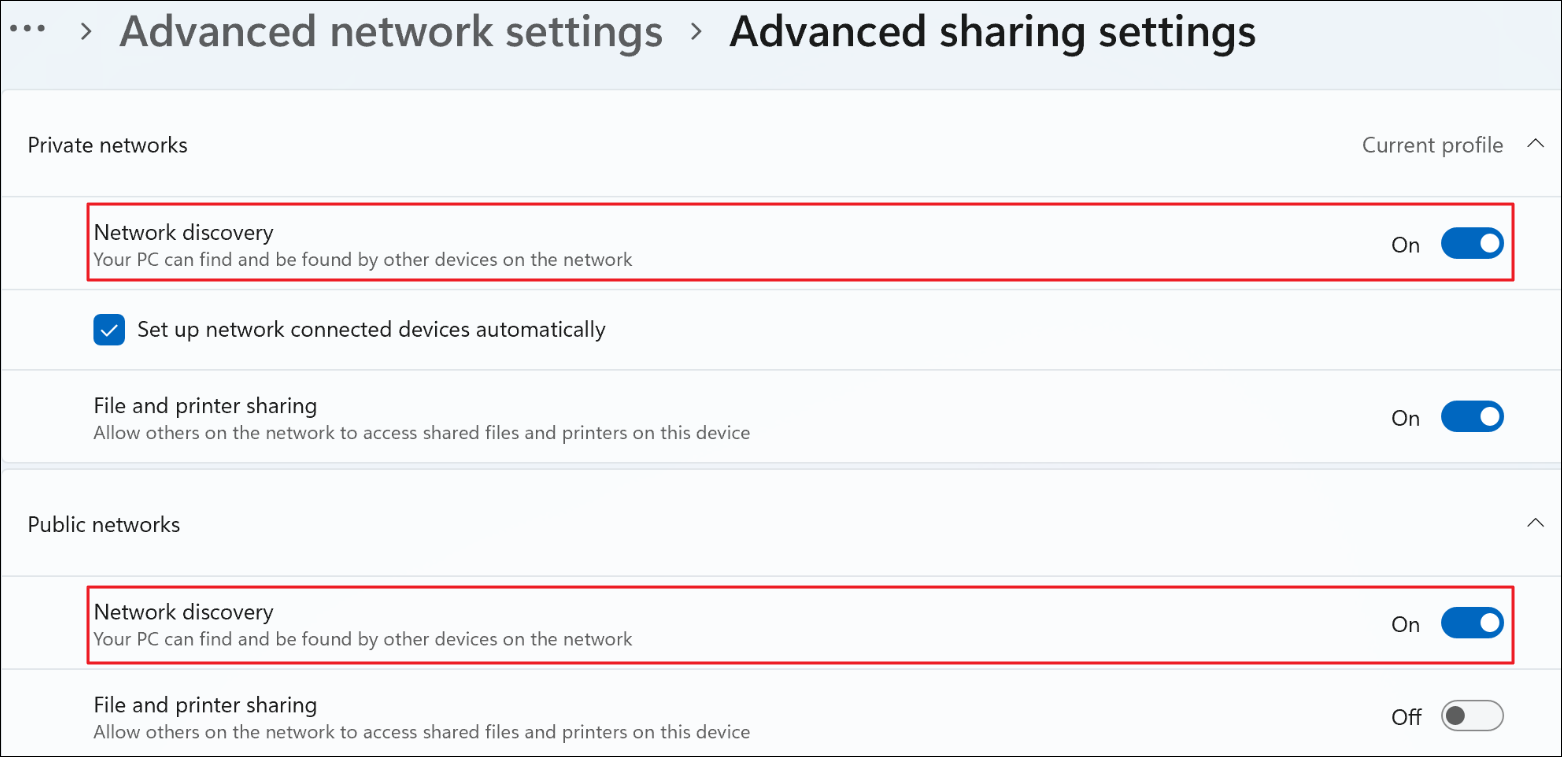The image size is (1562, 757).
Task: Click the Advanced sharing settings title
Action: [992, 32]
